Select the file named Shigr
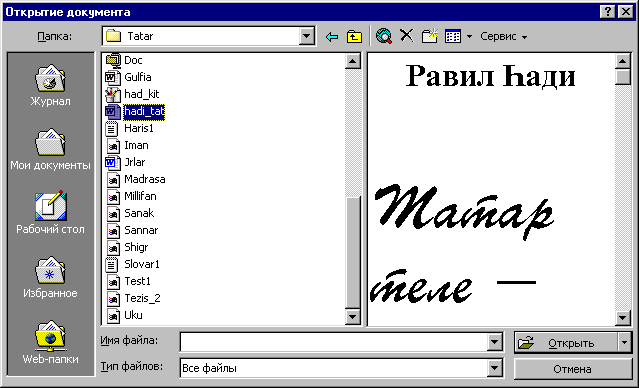The image size is (639, 388). coord(136,247)
